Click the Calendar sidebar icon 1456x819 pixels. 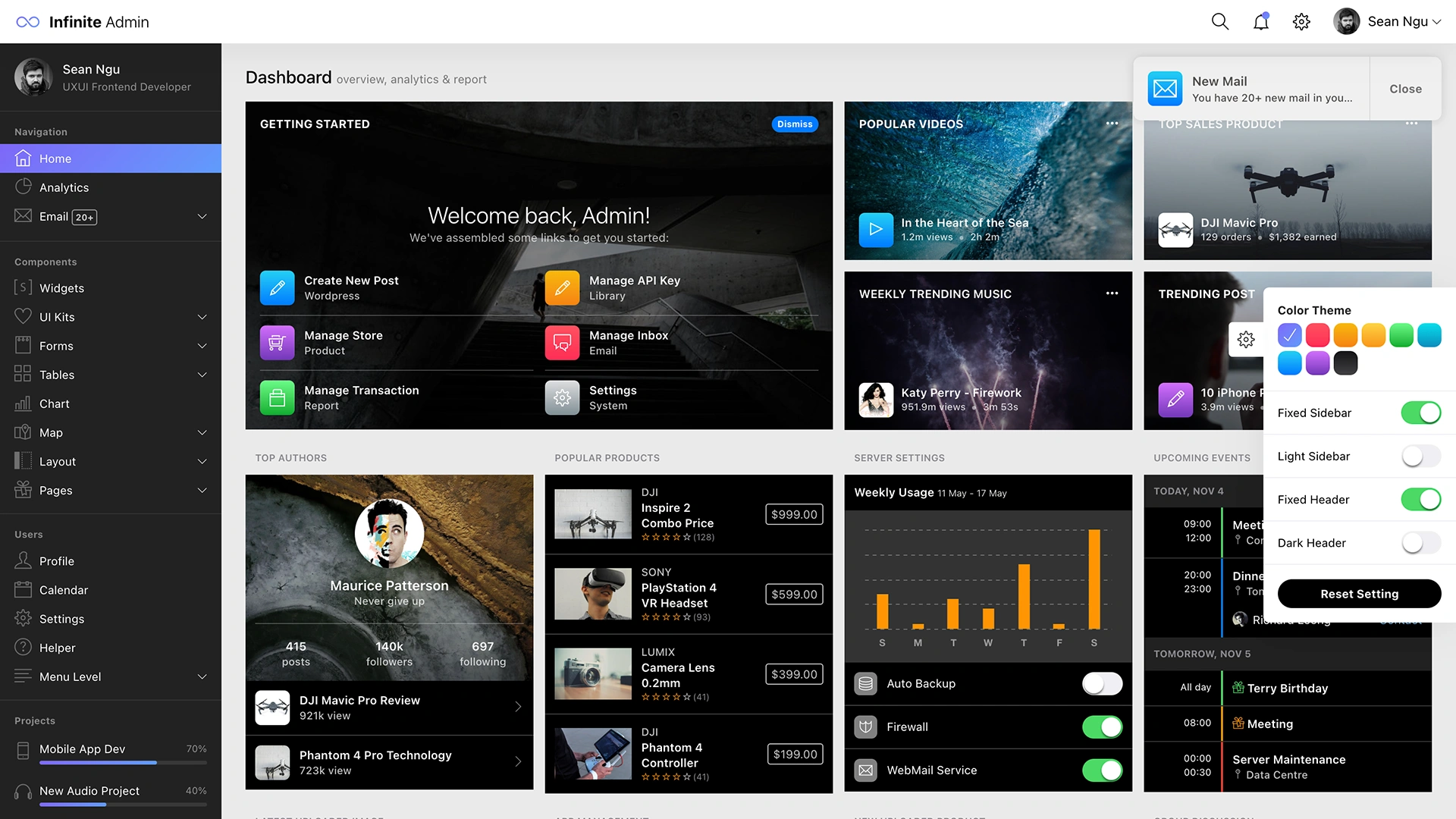pyautogui.click(x=23, y=589)
